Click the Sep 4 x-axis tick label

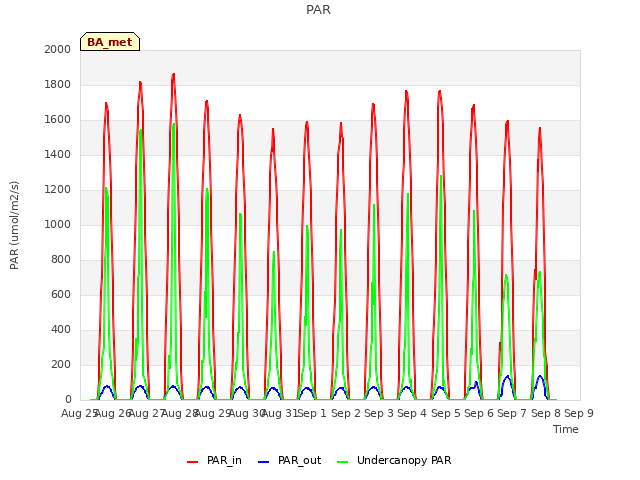412,413
